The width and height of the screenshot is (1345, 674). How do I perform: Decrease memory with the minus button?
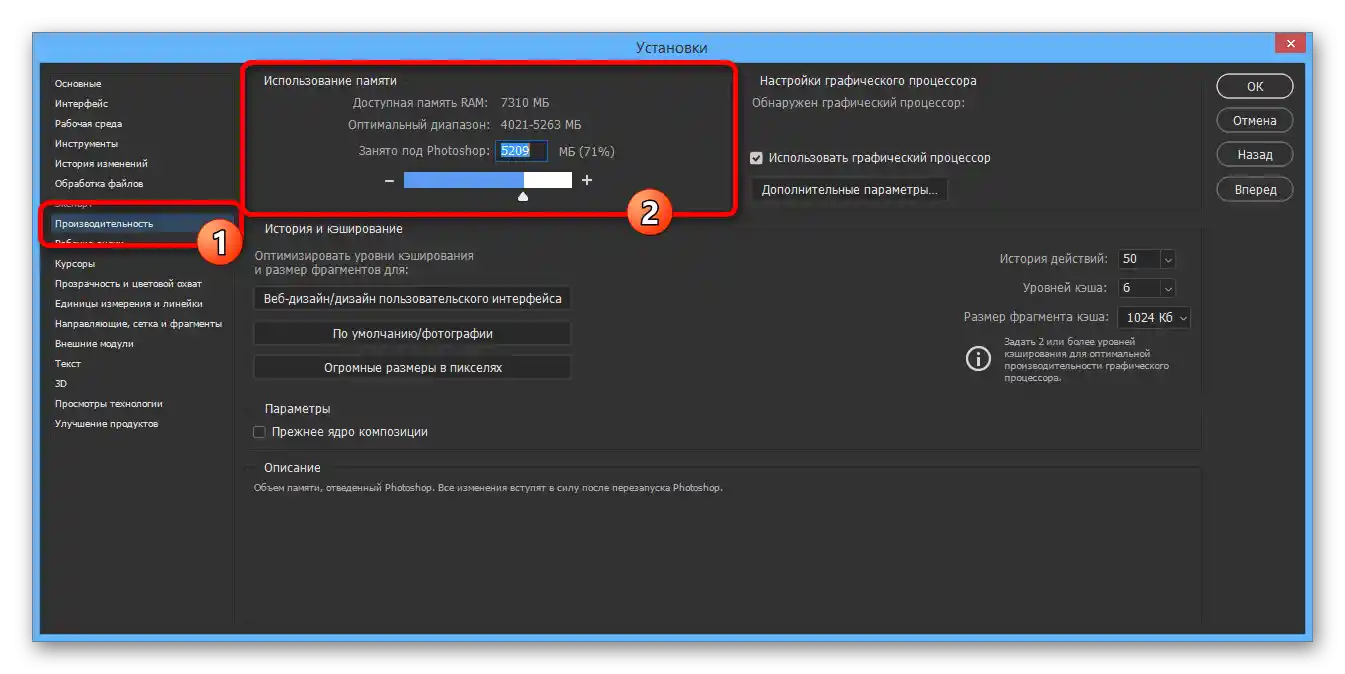[x=389, y=181]
